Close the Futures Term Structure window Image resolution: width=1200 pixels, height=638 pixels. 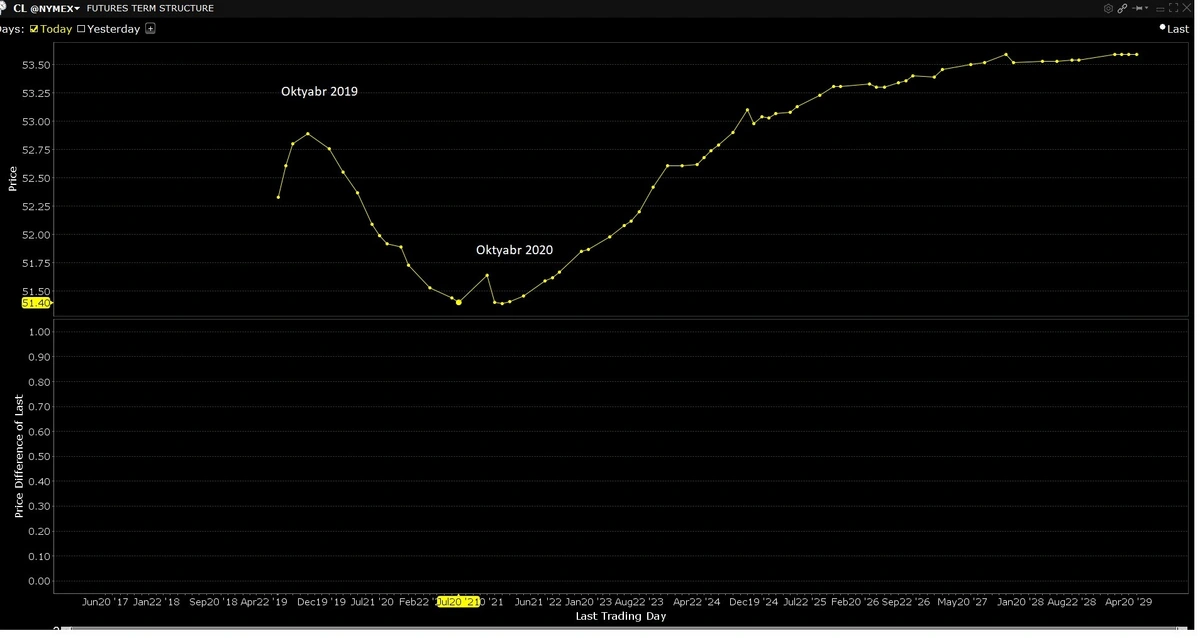click(1187, 8)
